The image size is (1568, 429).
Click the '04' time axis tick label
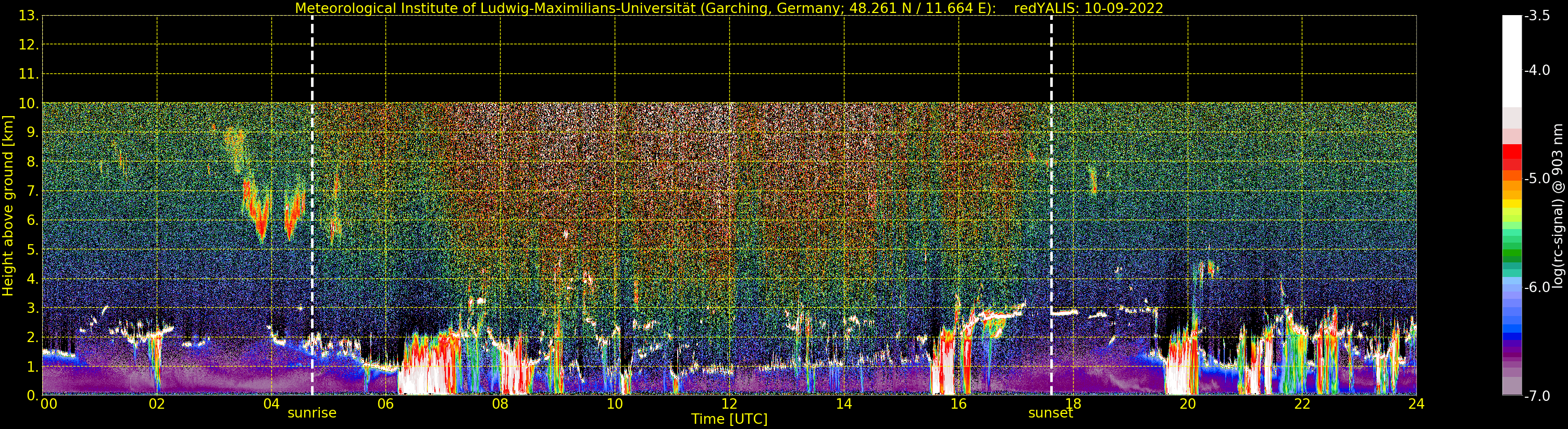271,404
